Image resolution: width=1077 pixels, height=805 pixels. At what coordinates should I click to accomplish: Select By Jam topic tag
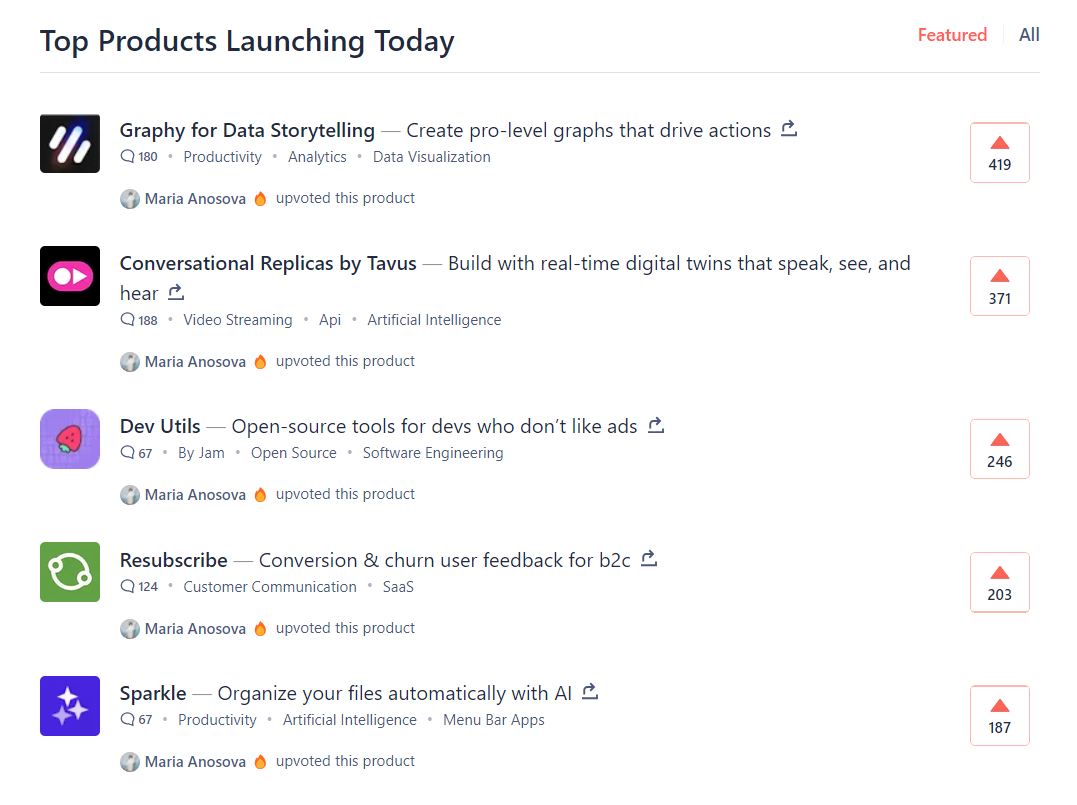click(x=201, y=453)
